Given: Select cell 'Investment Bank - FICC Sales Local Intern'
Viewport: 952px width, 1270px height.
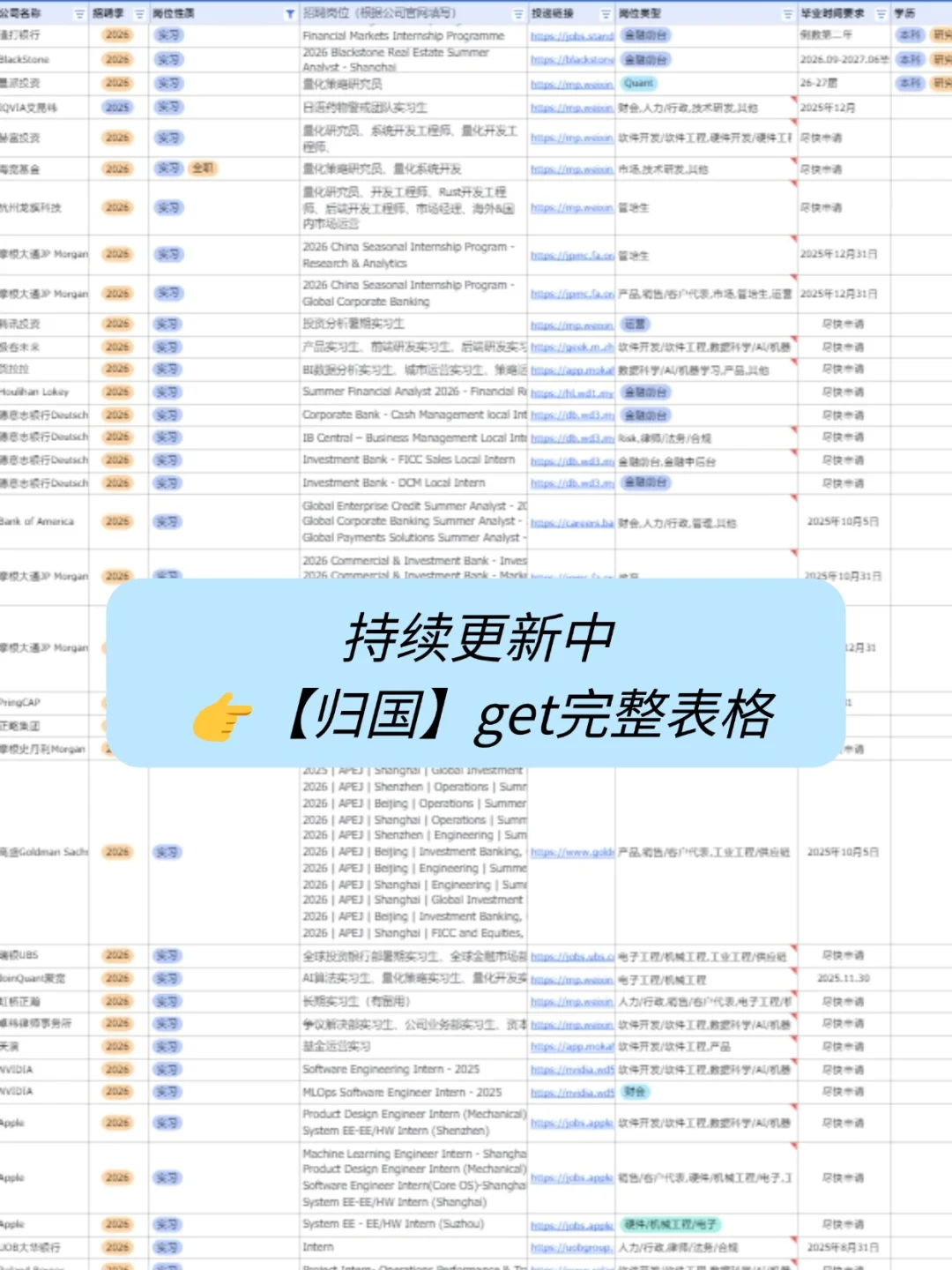Looking at the screenshot, I should coord(413,459).
